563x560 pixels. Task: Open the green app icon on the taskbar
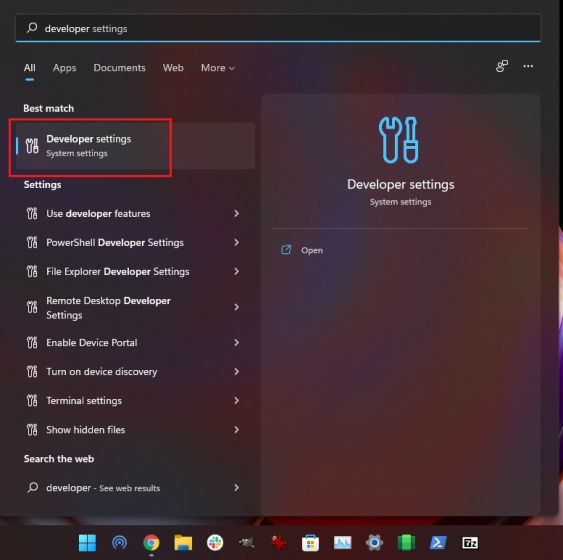[406, 543]
